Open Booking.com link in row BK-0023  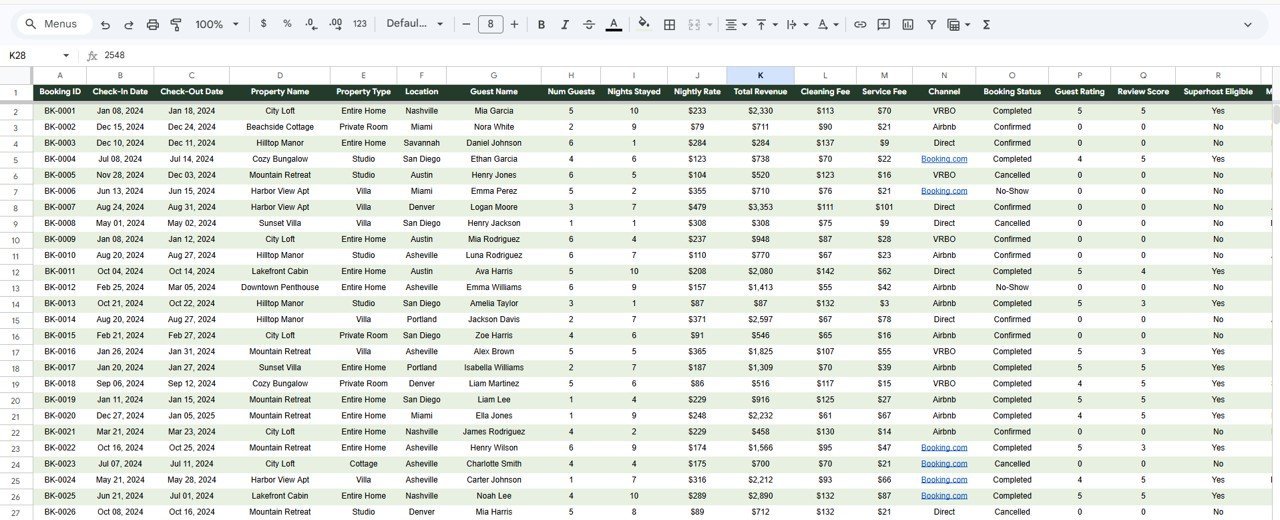tap(944, 464)
